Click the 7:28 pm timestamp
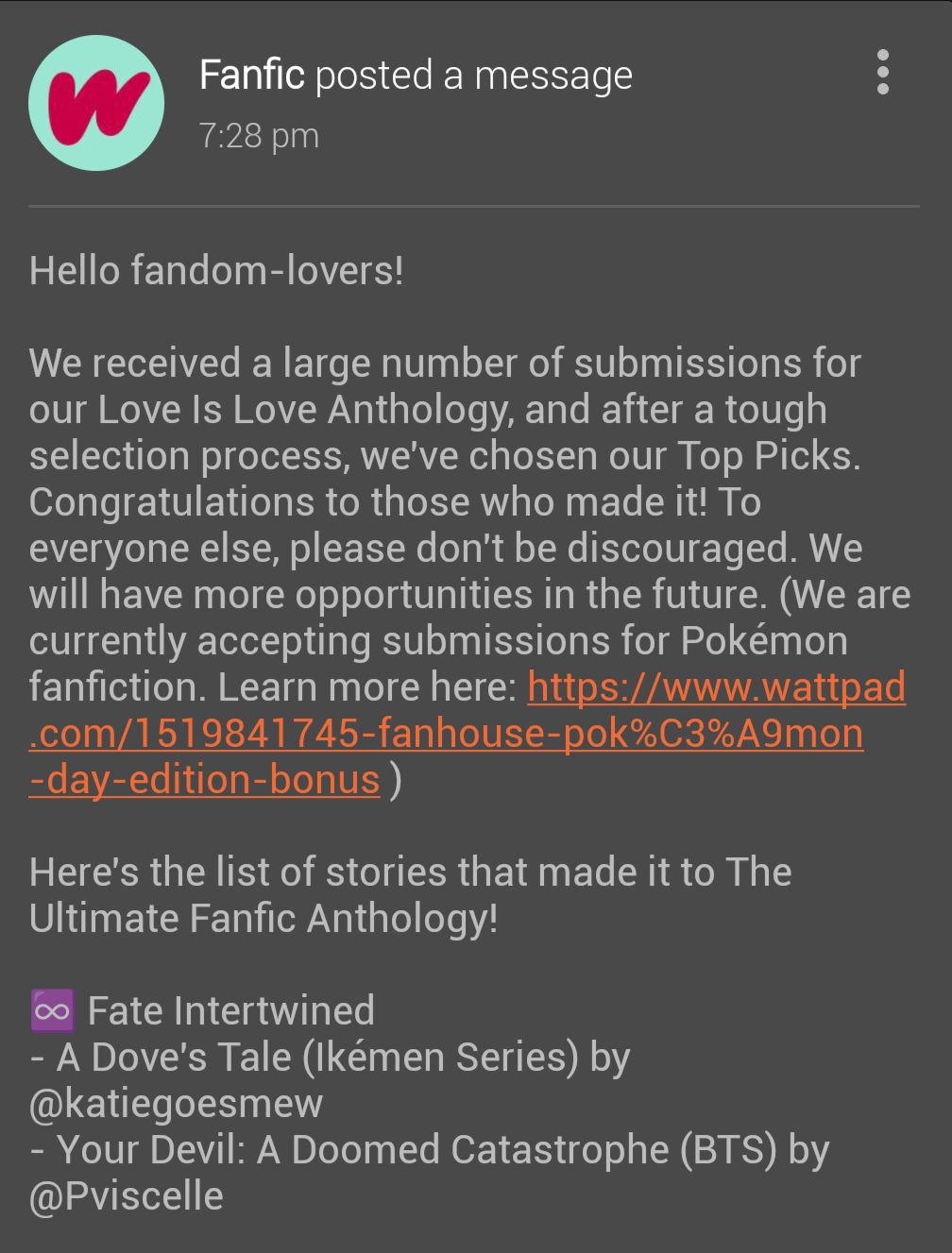The image size is (952, 1253). (259, 135)
